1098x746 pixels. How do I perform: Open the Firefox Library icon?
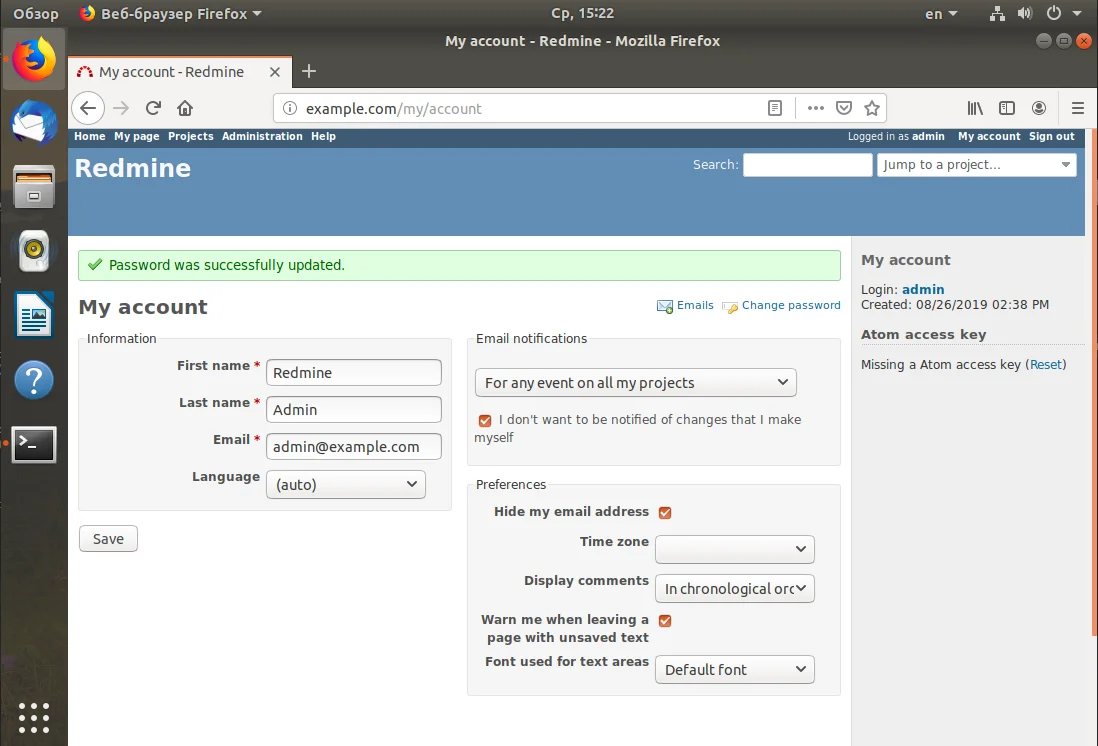pos(975,108)
